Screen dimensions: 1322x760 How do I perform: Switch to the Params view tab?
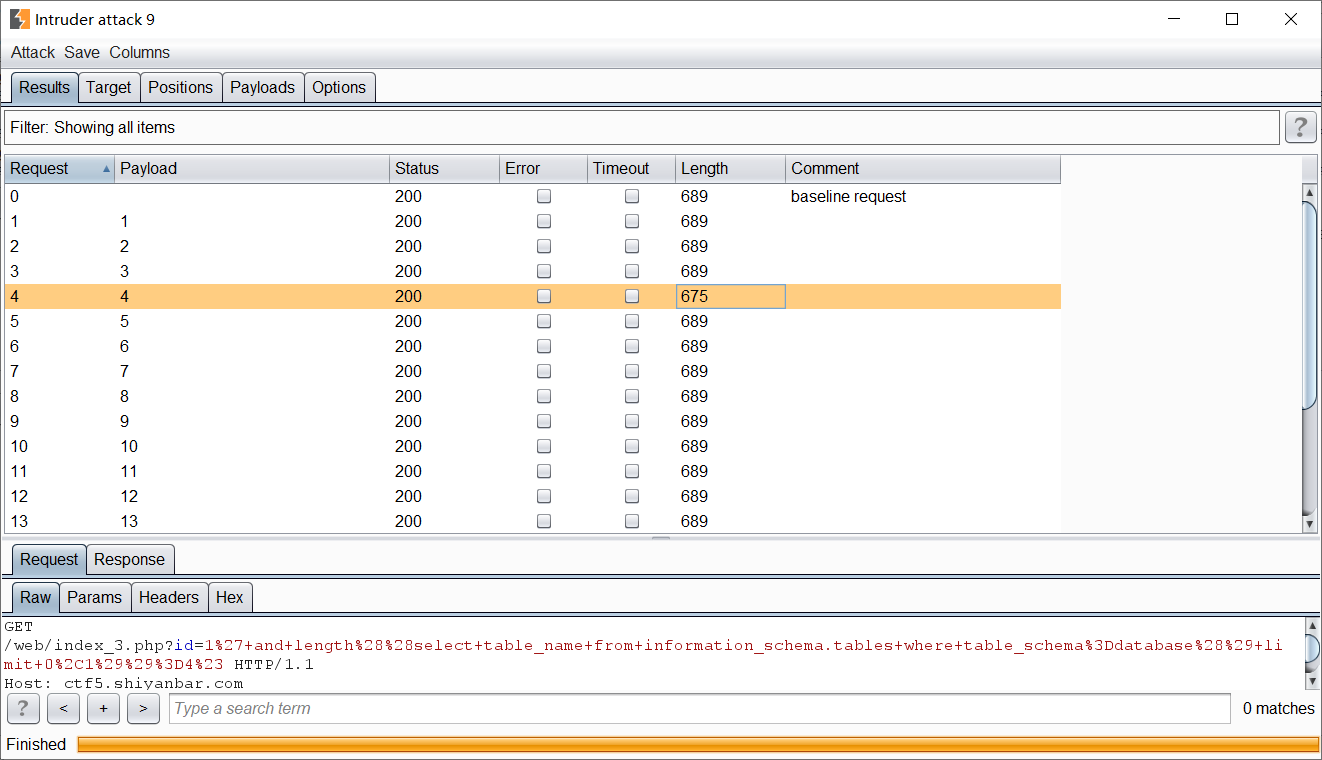pos(95,598)
